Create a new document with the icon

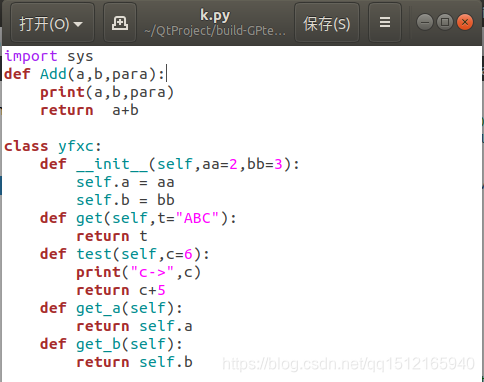[x=120, y=23]
